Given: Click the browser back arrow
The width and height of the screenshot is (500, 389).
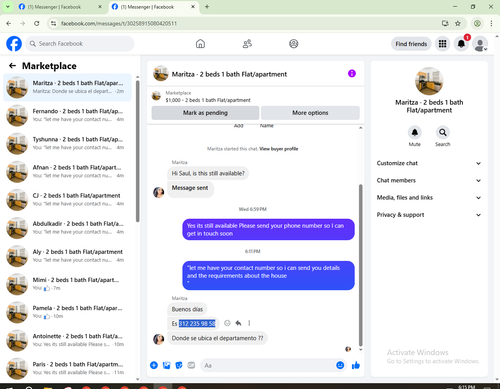Looking at the screenshot, I should tap(9, 23).
